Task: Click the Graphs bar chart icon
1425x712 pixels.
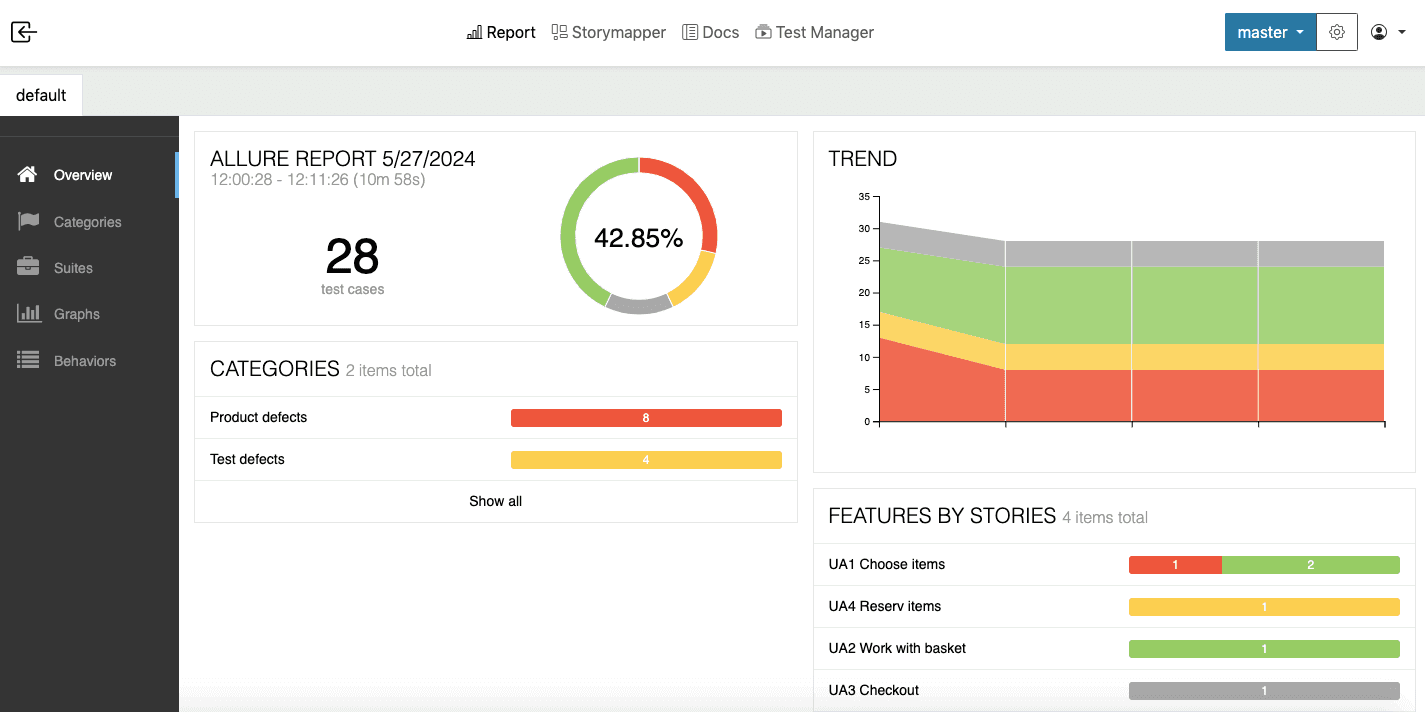Action: coord(28,313)
